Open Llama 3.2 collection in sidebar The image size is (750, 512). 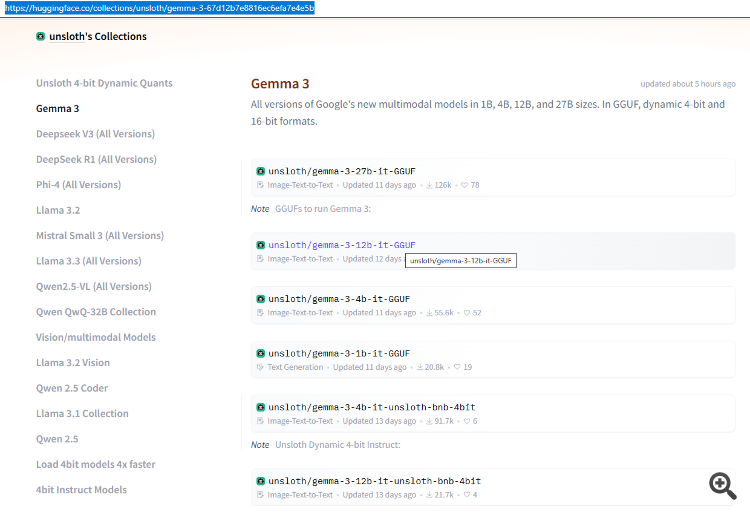(58, 210)
